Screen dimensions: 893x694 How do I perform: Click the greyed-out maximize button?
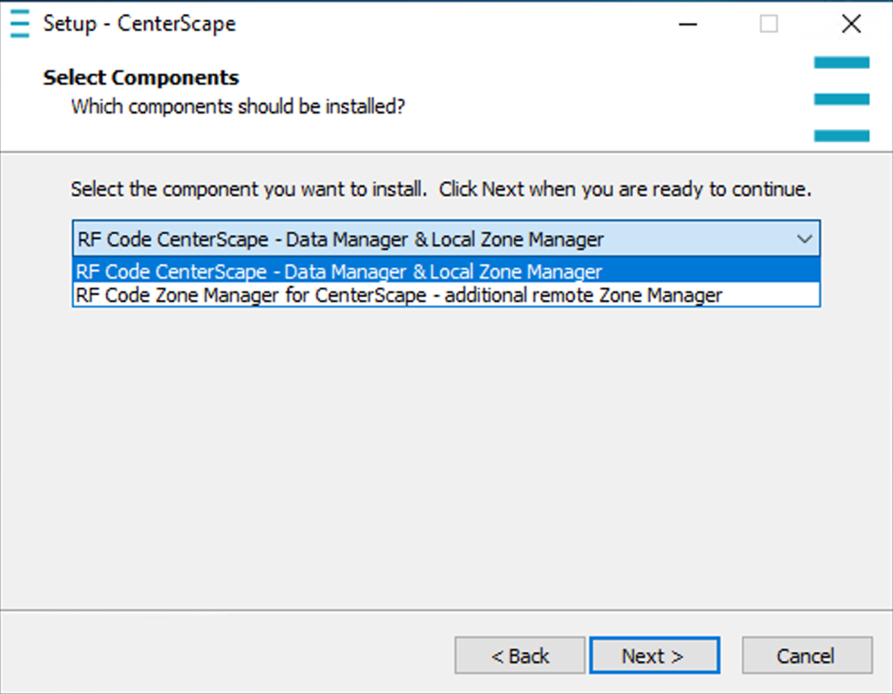pyautogui.click(x=768, y=24)
